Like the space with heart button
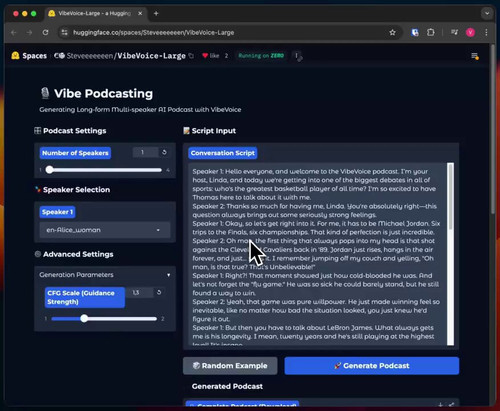This screenshot has width=500, height=411. (211, 56)
